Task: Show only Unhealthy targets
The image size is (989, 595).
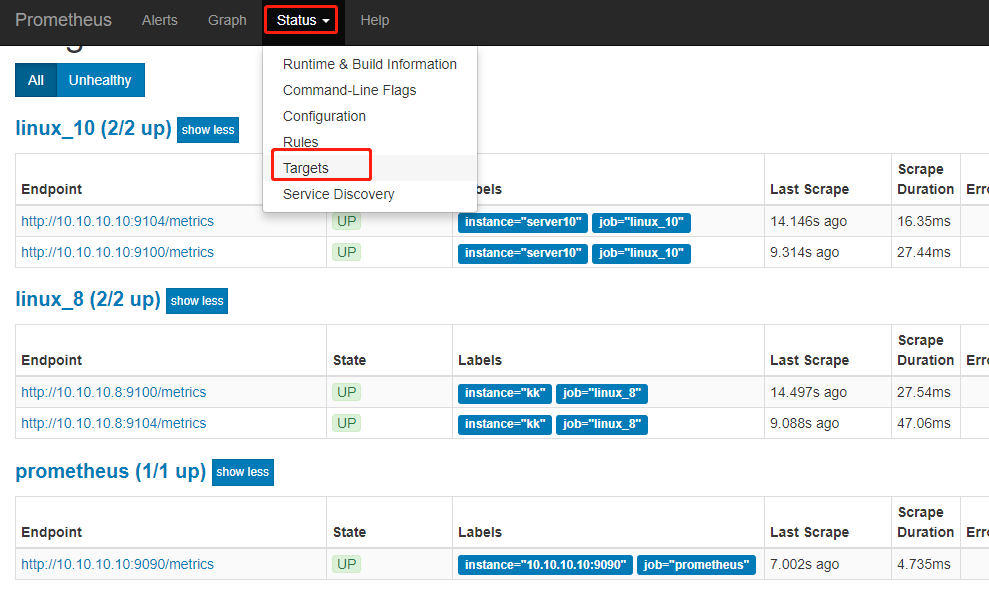Action: (100, 80)
